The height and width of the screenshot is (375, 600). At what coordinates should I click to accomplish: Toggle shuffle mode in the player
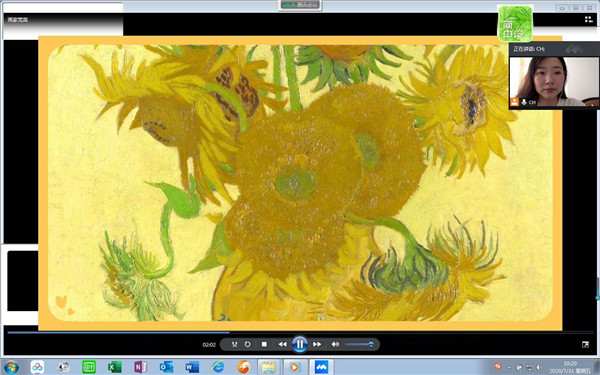pos(235,344)
